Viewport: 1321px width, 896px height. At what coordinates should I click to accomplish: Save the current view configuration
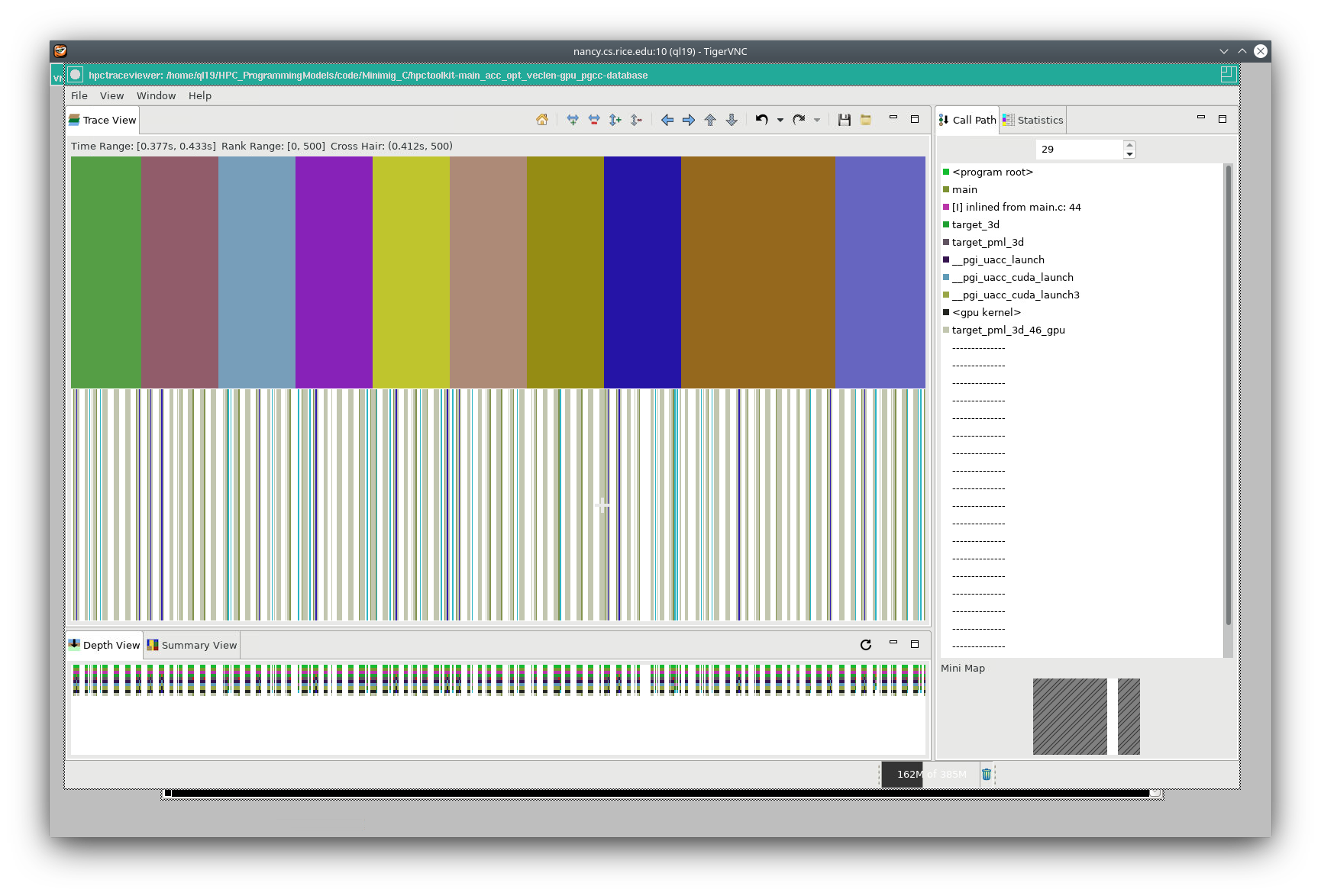point(845,120)
